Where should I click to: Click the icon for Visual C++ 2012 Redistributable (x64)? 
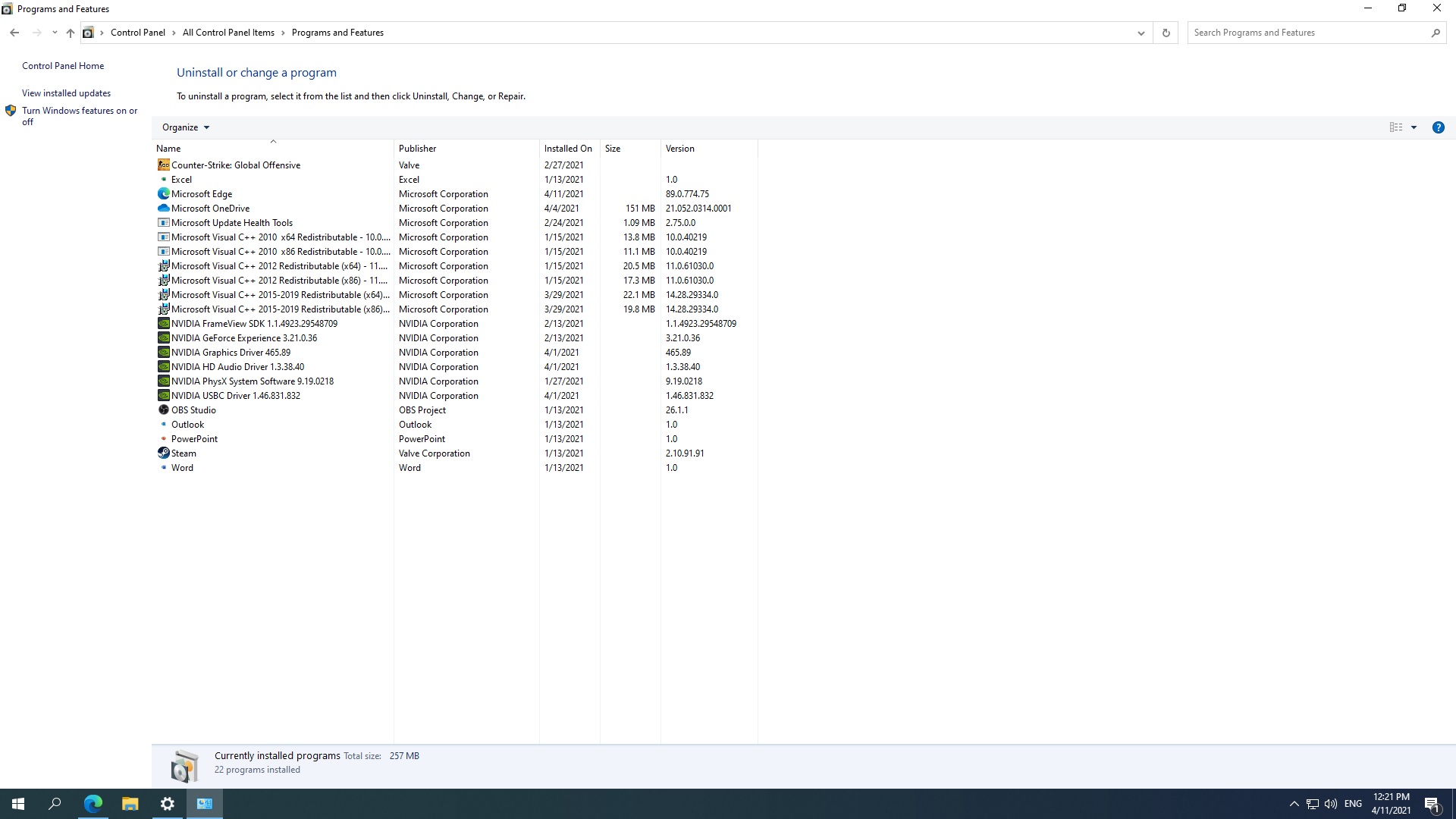point(163,265)
